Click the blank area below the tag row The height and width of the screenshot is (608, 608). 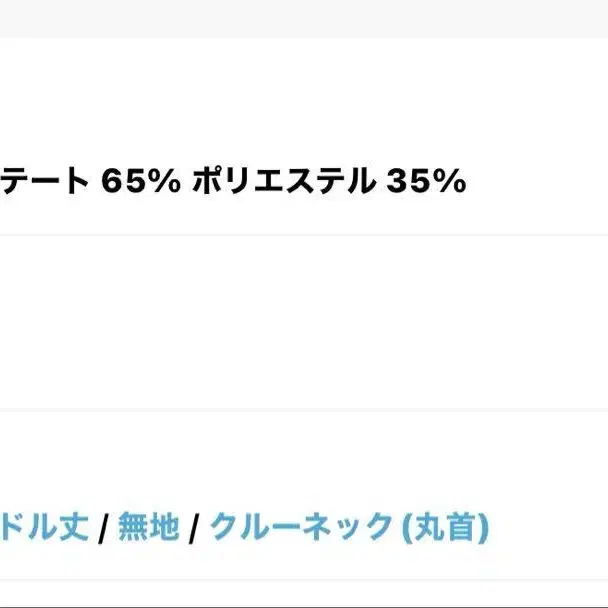304,596
